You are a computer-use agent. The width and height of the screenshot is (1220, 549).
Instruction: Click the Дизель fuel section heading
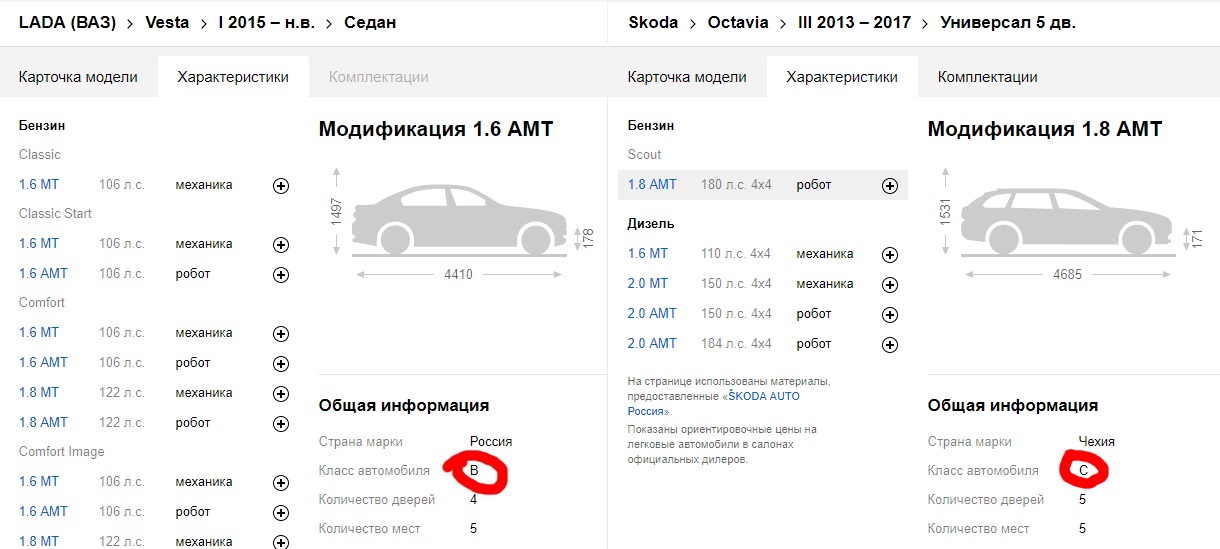[x=651, y=224]
